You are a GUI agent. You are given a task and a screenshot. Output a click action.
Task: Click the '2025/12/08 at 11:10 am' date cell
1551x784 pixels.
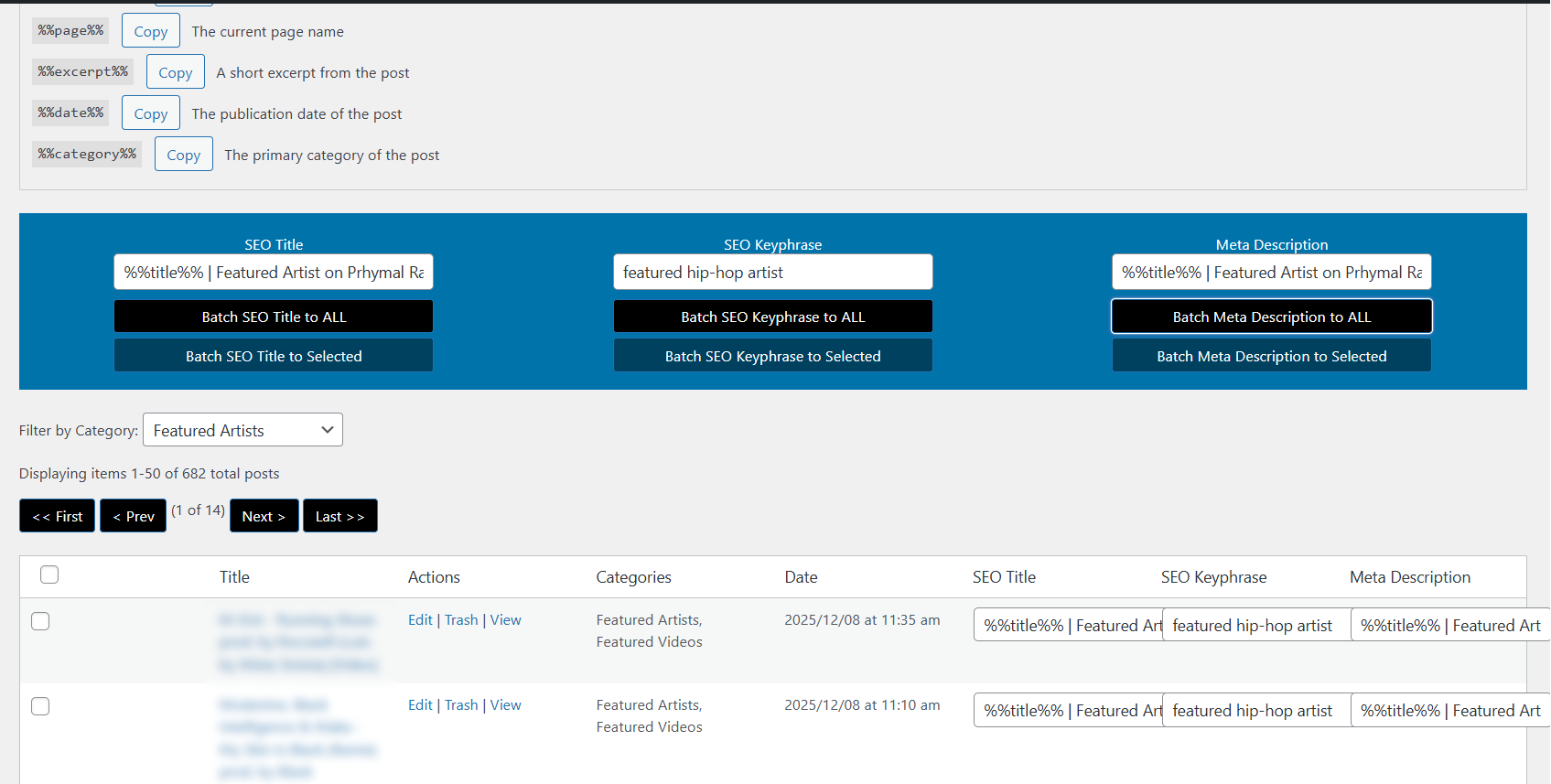pos(862,705)
